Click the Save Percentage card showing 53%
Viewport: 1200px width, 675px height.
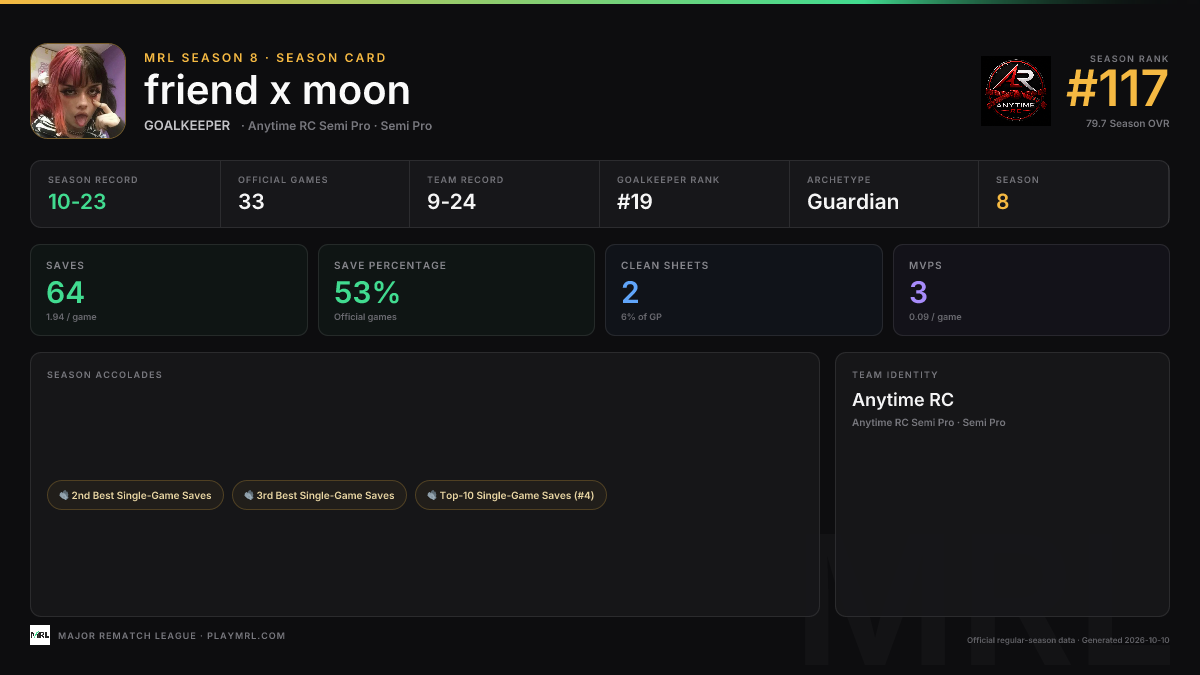point(456,290)
